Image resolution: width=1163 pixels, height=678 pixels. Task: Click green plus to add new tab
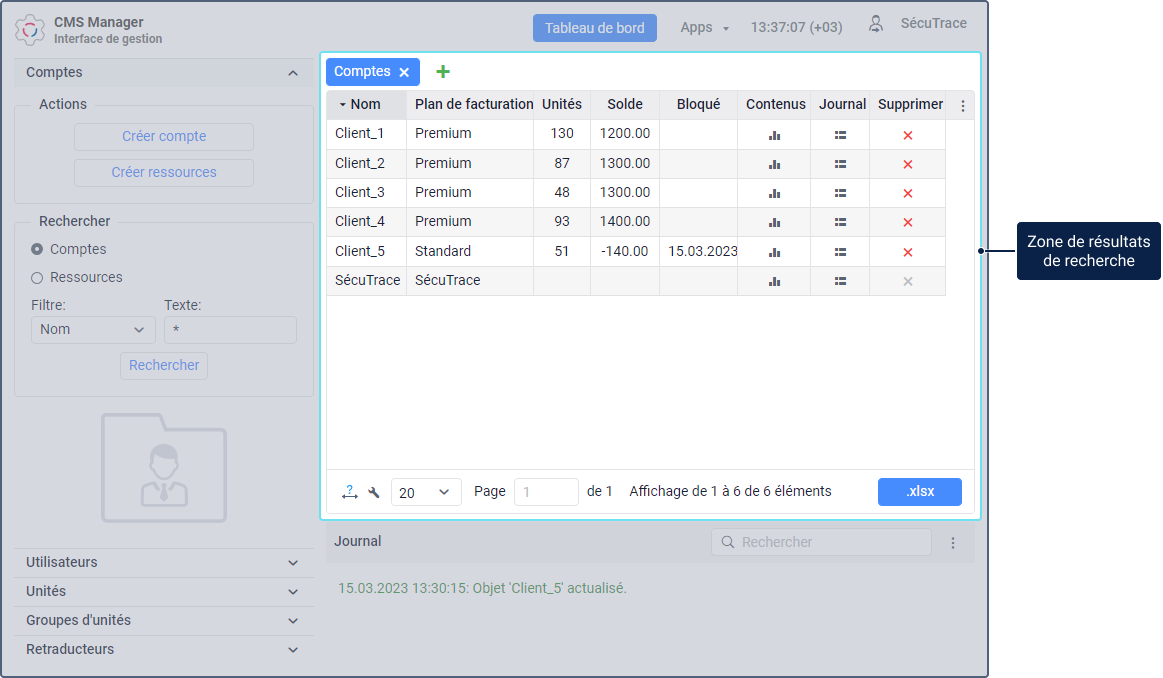[x=443, y=72]
